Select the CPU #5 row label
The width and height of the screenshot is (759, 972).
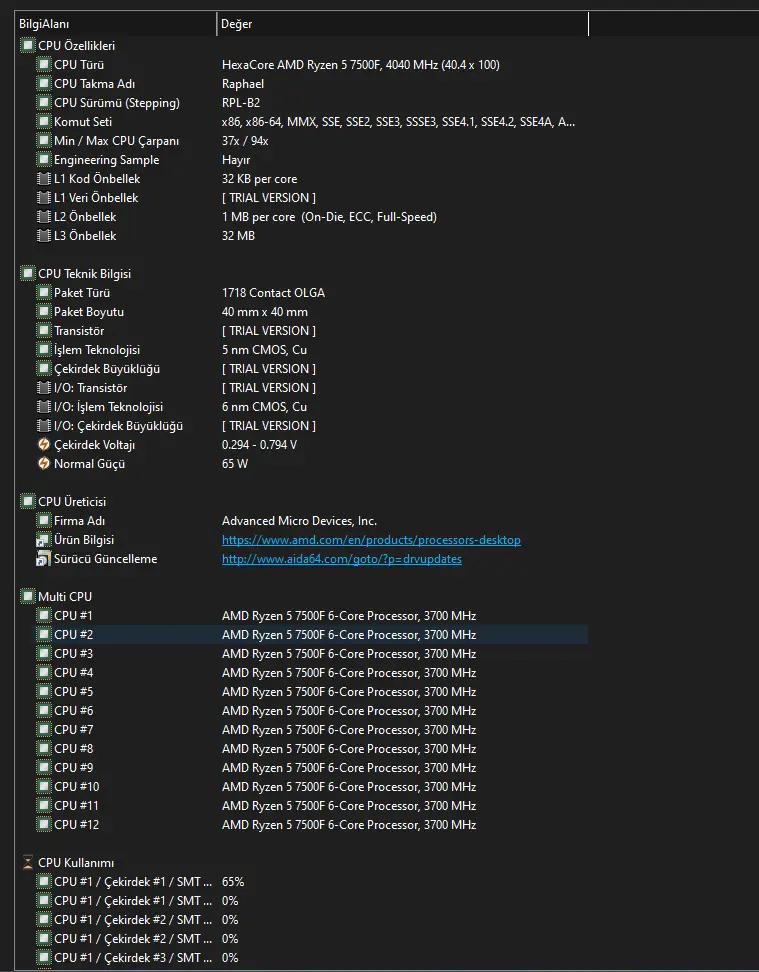pyautogui.click(x=74, y=691)
